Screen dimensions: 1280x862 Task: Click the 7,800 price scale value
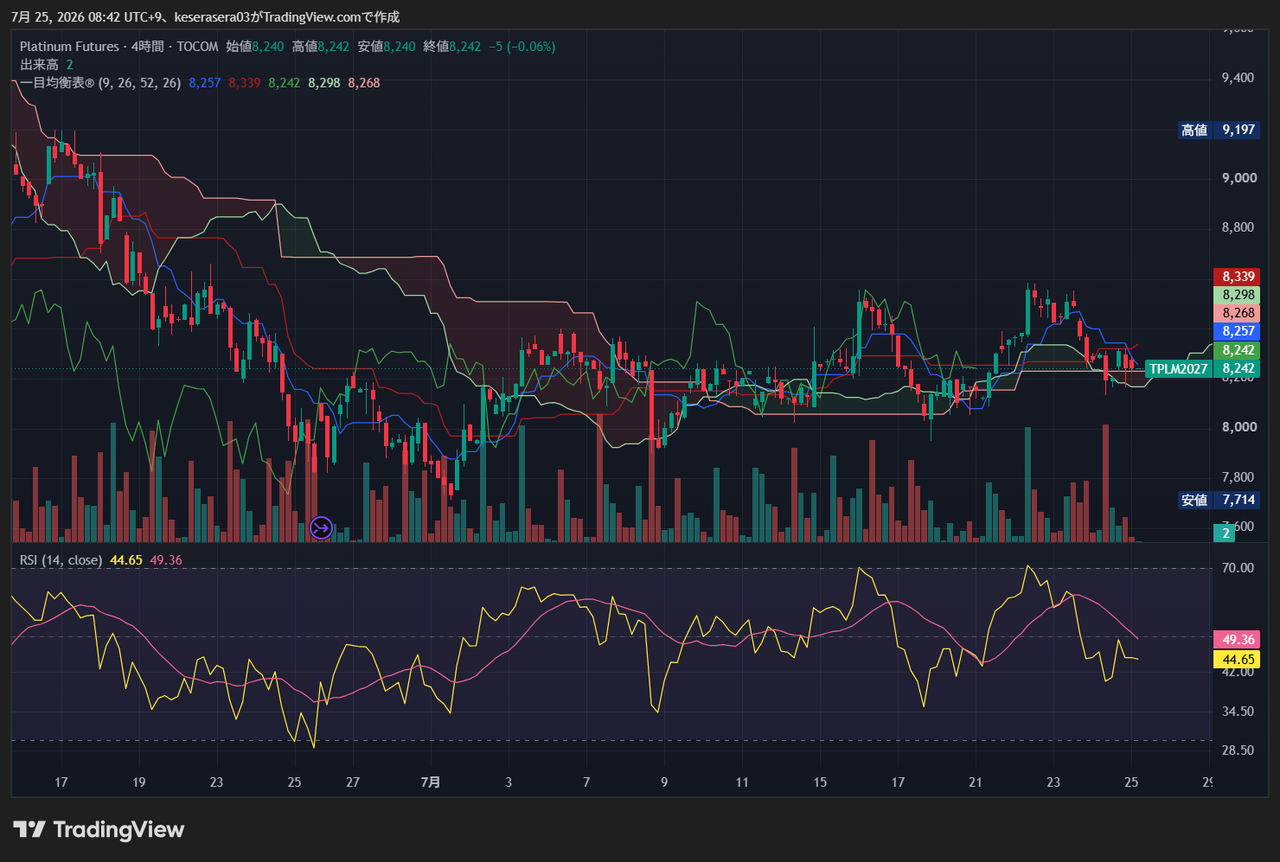point(1238,478)
